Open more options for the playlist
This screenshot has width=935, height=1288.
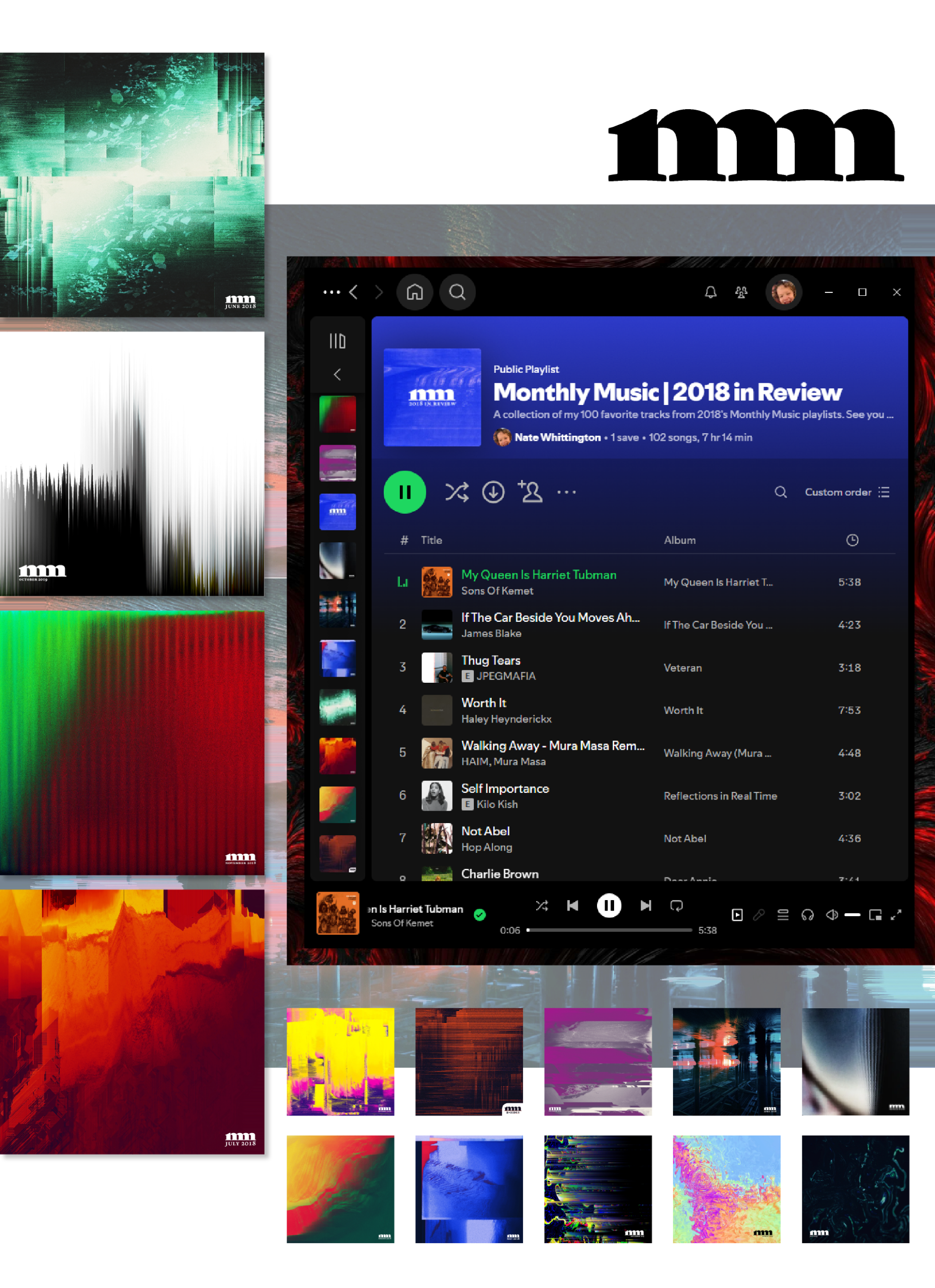point(566,492)
